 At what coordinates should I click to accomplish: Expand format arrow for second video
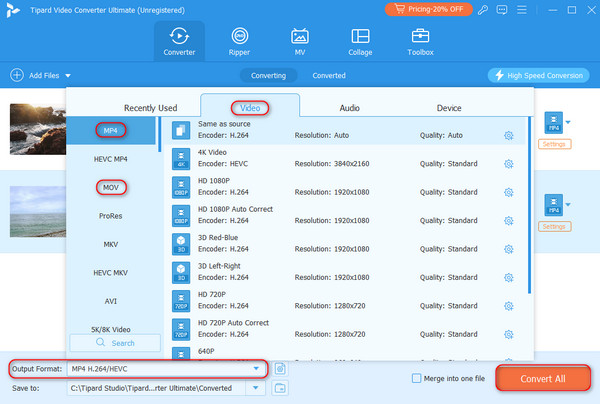(x=568, y=205)
